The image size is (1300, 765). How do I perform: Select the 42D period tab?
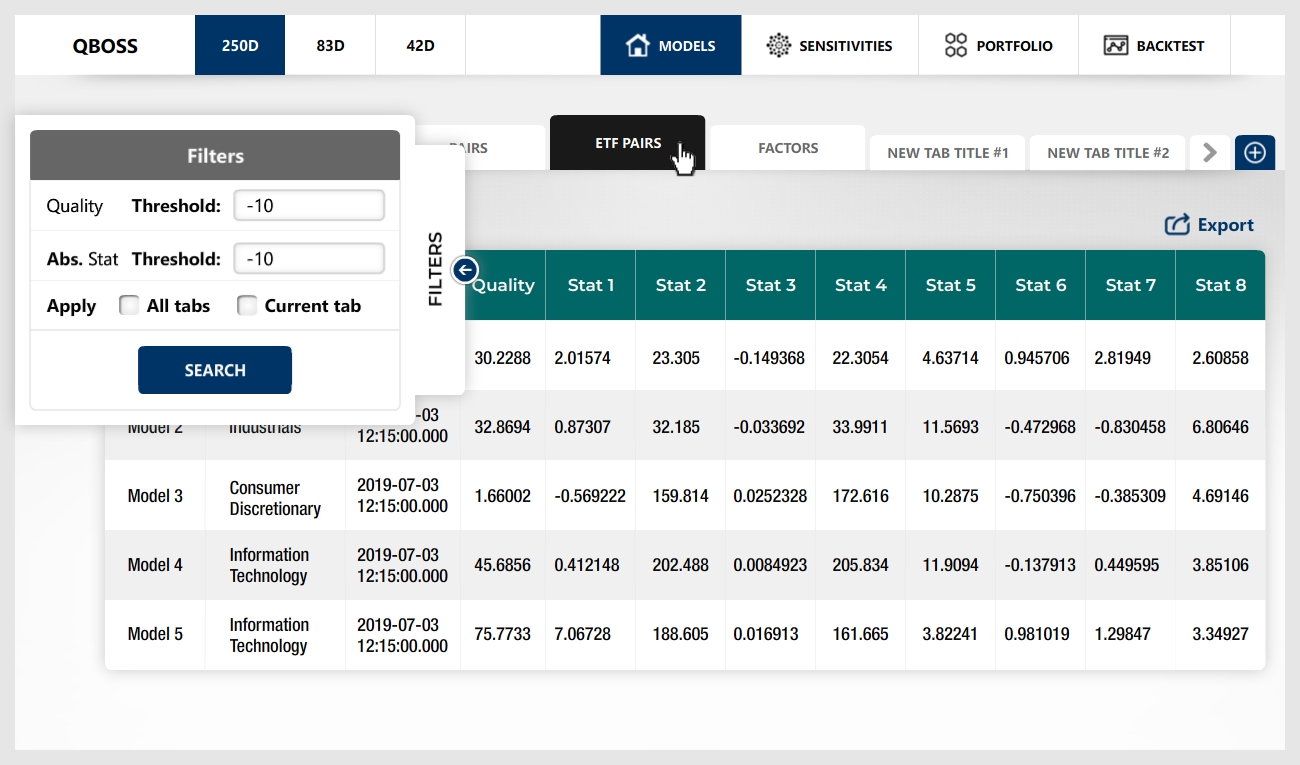point(420,45)
